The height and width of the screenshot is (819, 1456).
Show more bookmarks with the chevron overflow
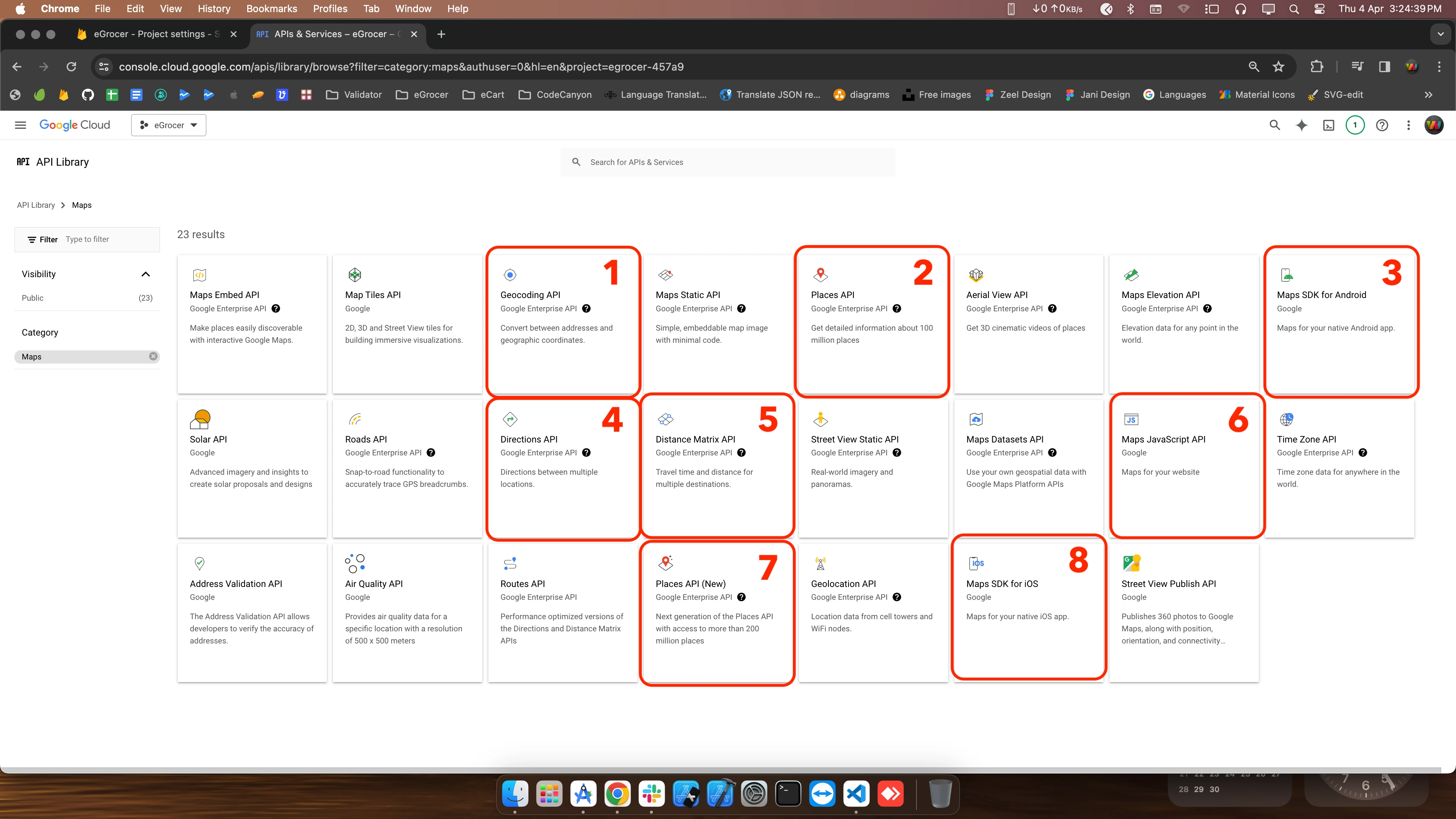[1428, 95]
